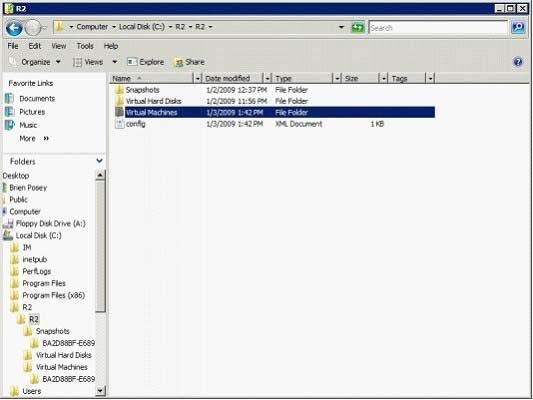Click the Share toolbar button
Image resolution: width=533 pixels, height=400 pixels.
pyautogui.click(x=189, y=62)
